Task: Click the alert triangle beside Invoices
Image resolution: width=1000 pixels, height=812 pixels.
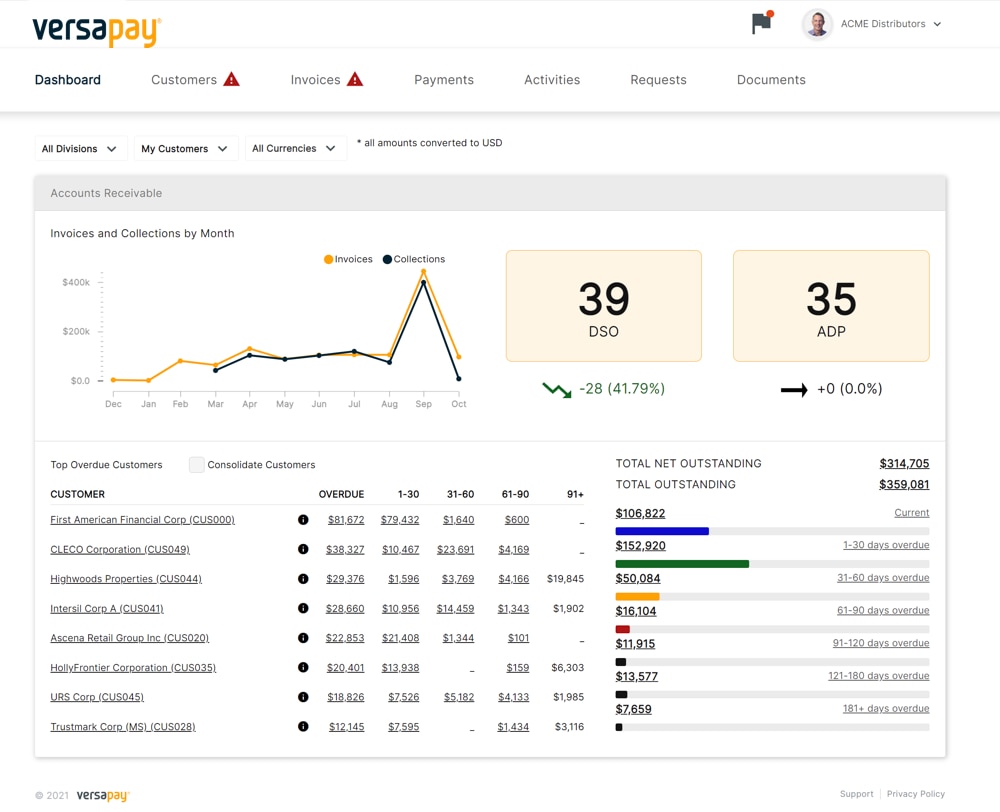Action: [355, 80]
